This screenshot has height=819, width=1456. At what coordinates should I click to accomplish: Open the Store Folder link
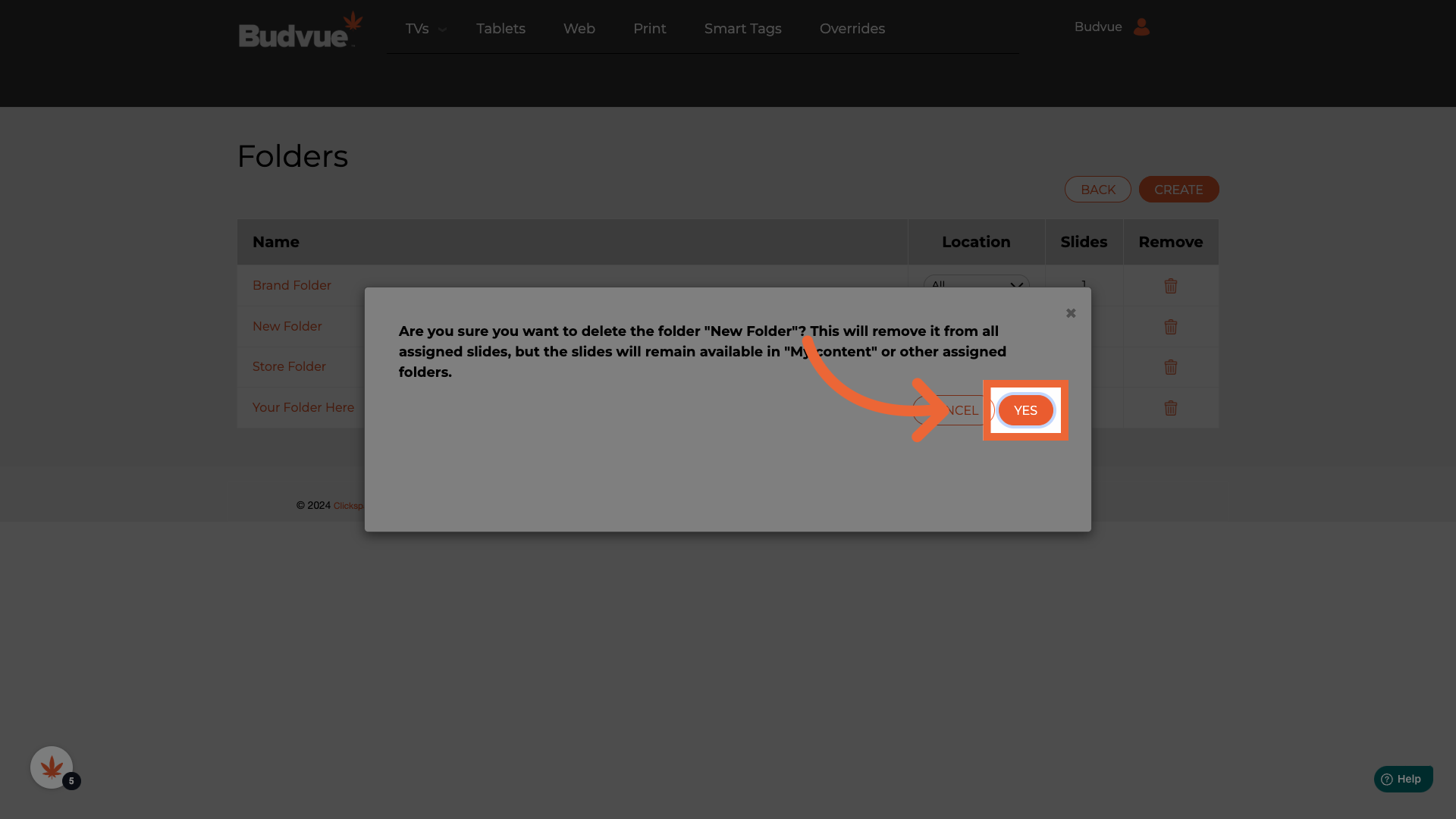coord(289,367)
